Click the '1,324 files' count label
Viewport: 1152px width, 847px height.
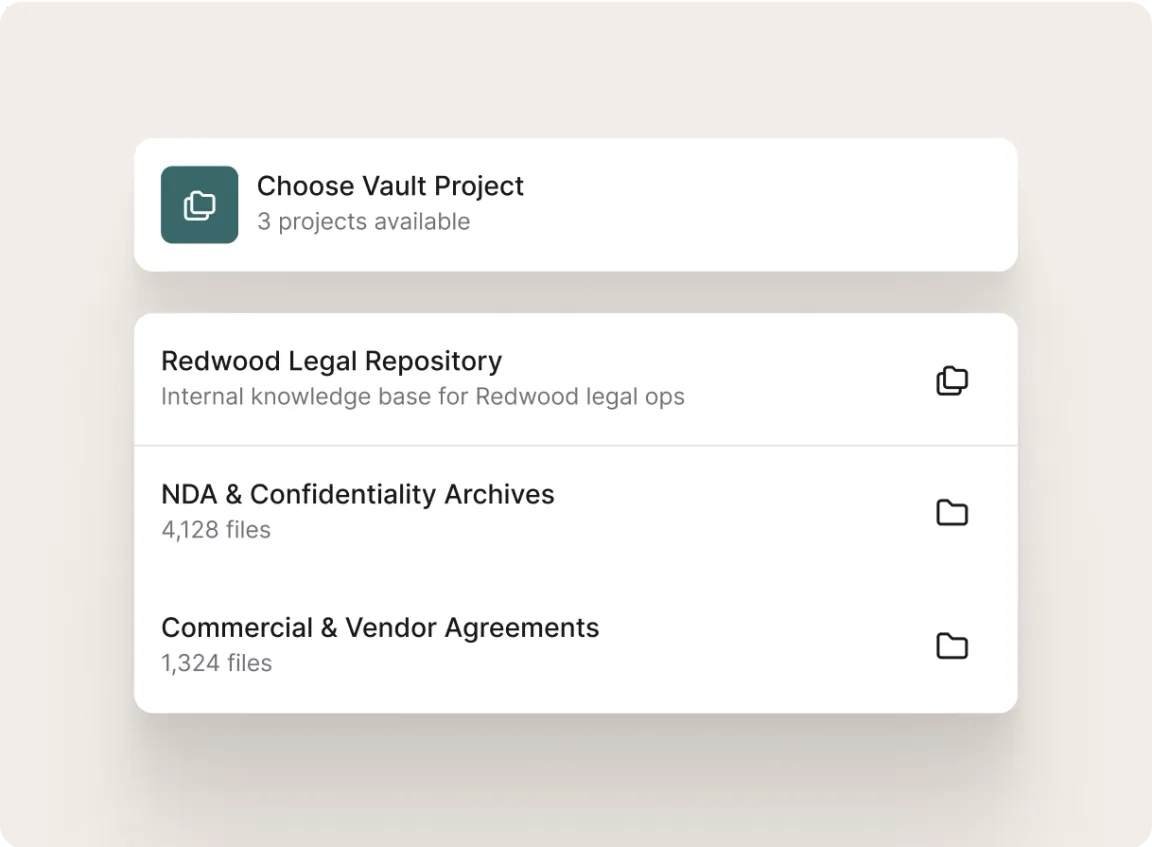click(x=216, y=663)
